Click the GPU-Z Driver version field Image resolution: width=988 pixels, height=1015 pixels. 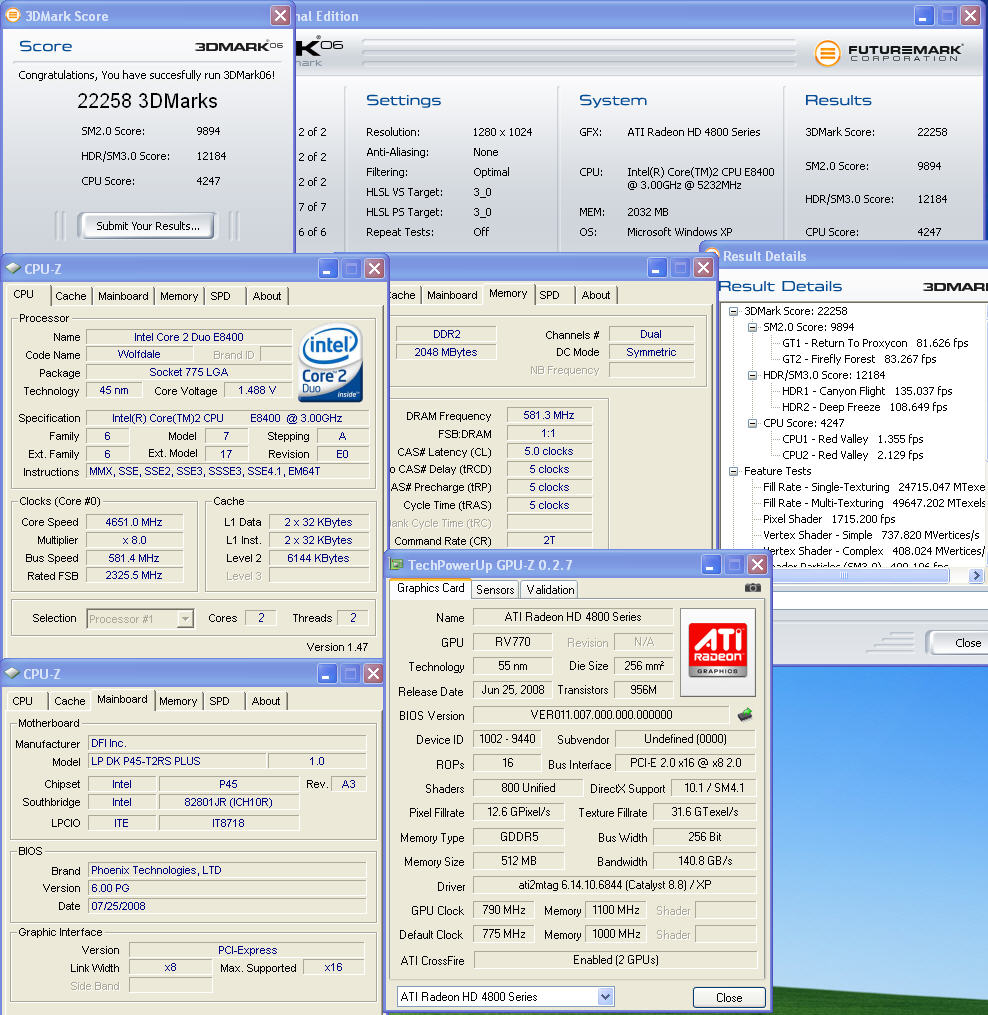click(x=615, y=885)
